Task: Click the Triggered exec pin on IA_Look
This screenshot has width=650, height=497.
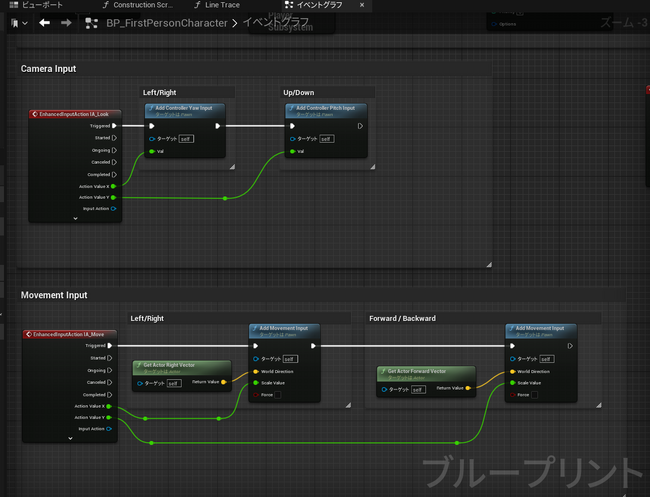Action: pyautogui.click(x=114, y=126)
